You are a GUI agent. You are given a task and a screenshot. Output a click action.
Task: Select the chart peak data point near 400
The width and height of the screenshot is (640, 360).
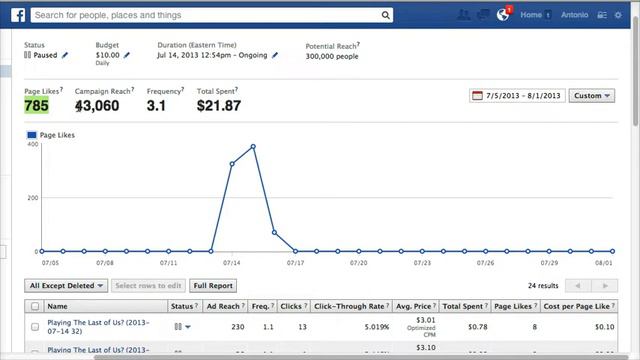(x=253, y=147)
